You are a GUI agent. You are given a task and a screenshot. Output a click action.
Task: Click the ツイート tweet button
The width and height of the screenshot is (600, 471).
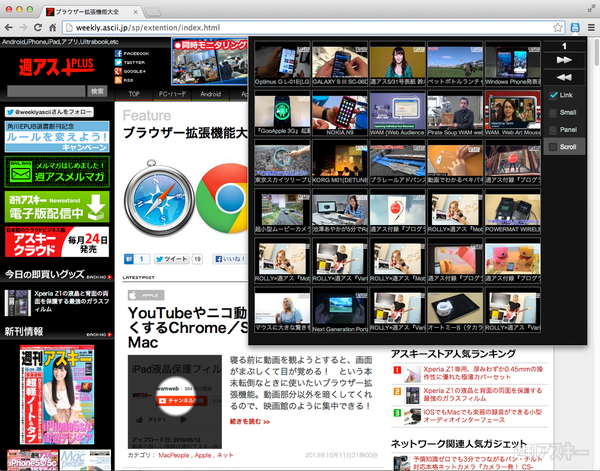171,259
